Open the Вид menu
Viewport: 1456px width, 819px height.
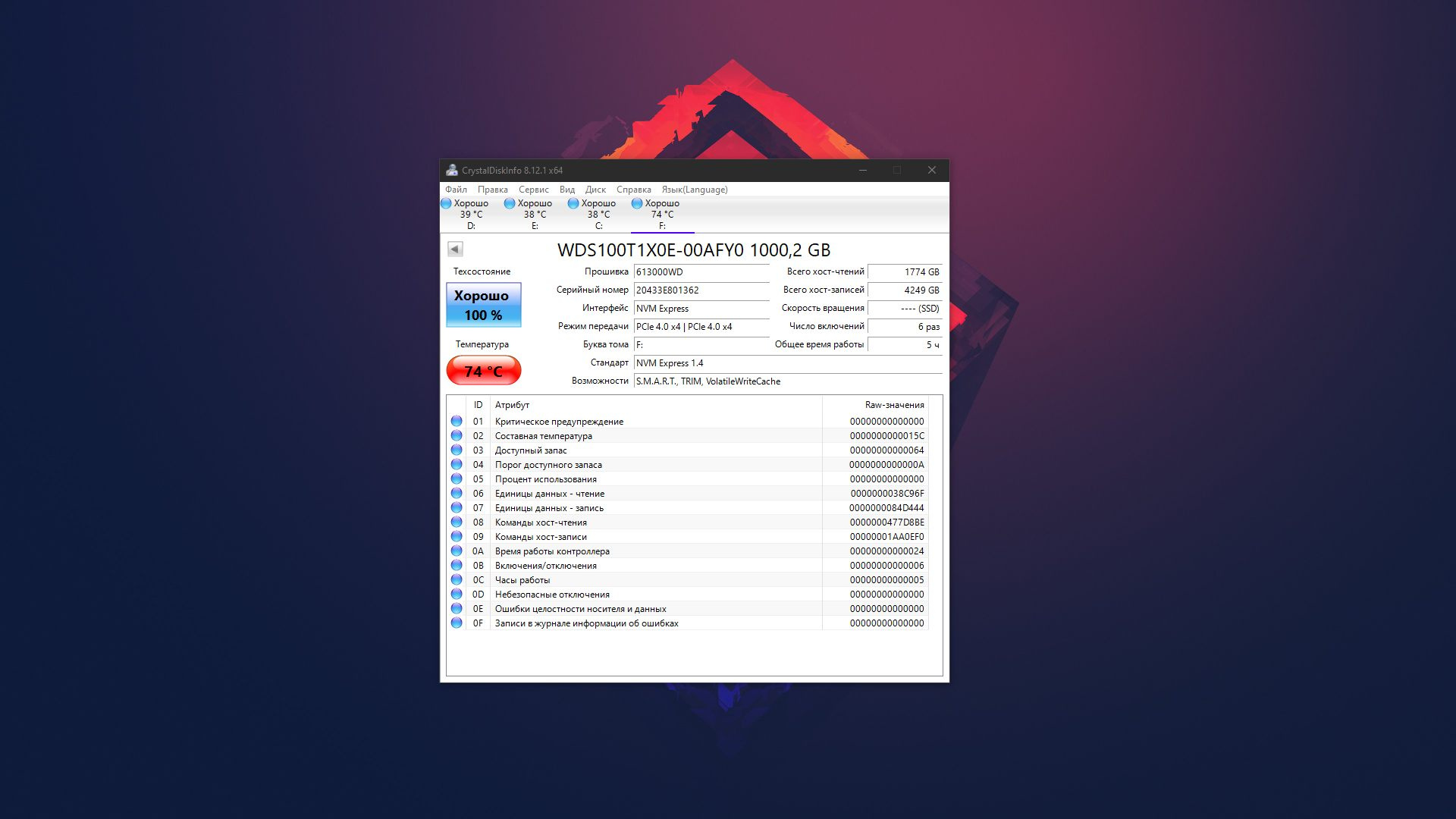(566, 190)
